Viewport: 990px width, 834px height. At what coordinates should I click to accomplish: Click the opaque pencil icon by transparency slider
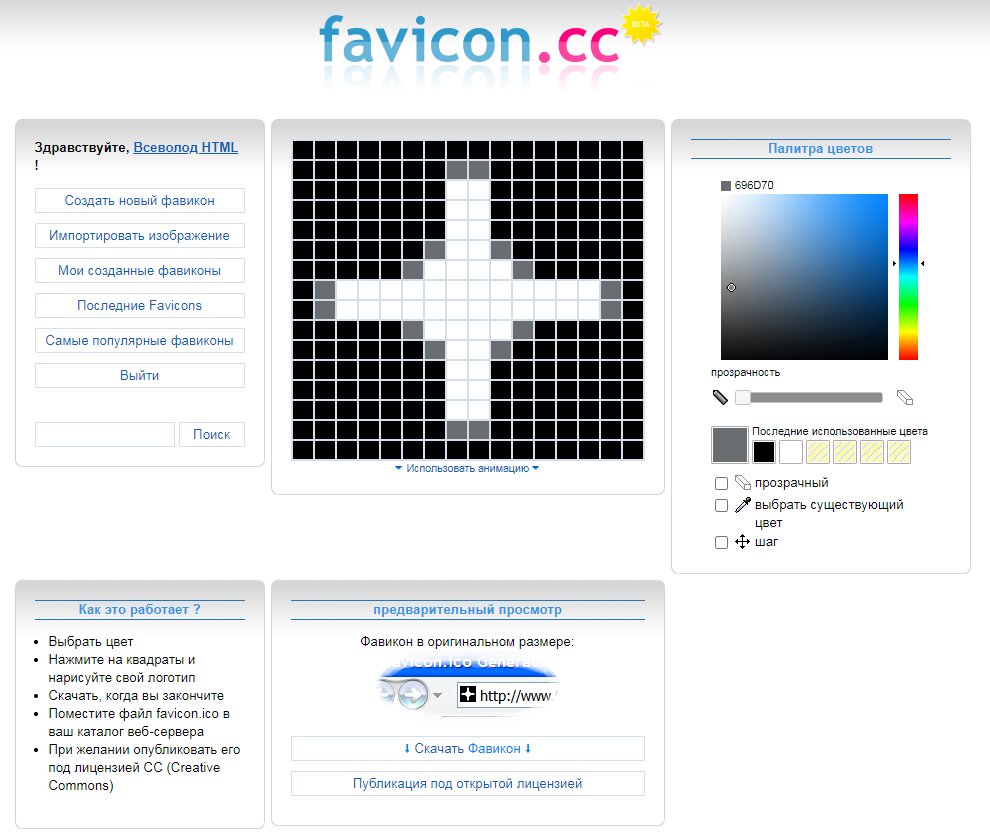[720, 397]
